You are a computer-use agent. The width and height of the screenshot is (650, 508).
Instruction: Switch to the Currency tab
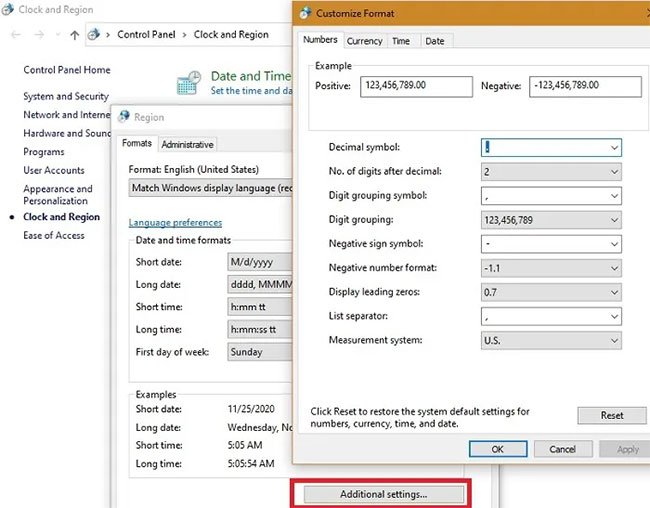tap(364, 41)
